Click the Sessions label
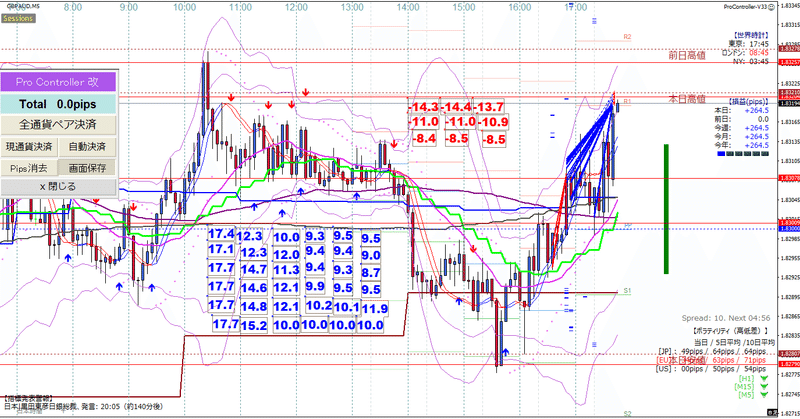Screen dimensions: 800x419 pyautogui.click(x=18, y=18)
